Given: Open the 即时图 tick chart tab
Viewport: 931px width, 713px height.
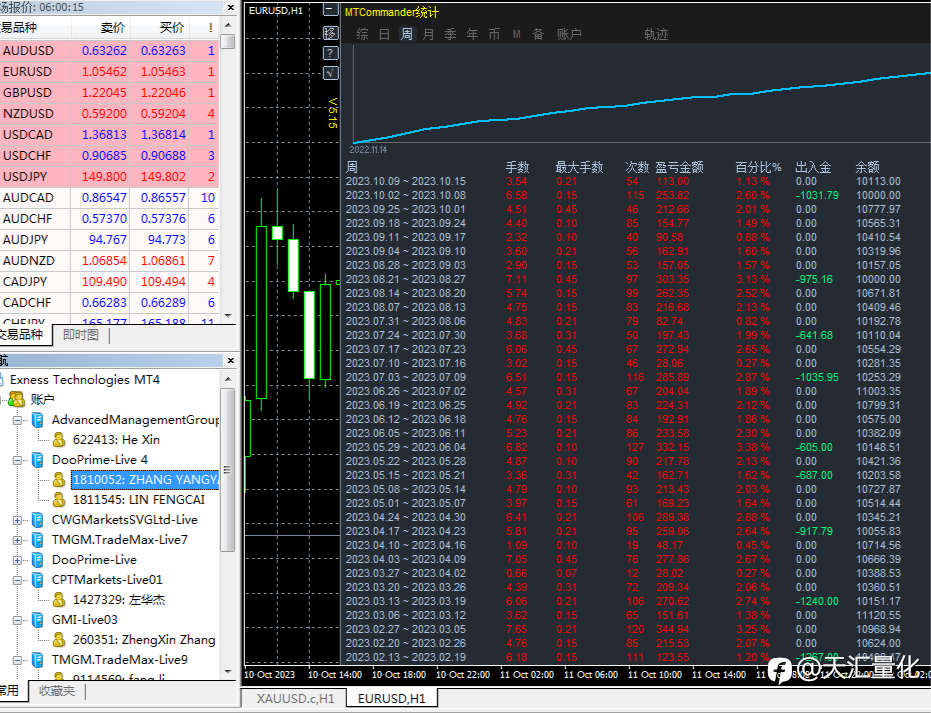Looking at the screenshot, I should (x=80, y=335).
